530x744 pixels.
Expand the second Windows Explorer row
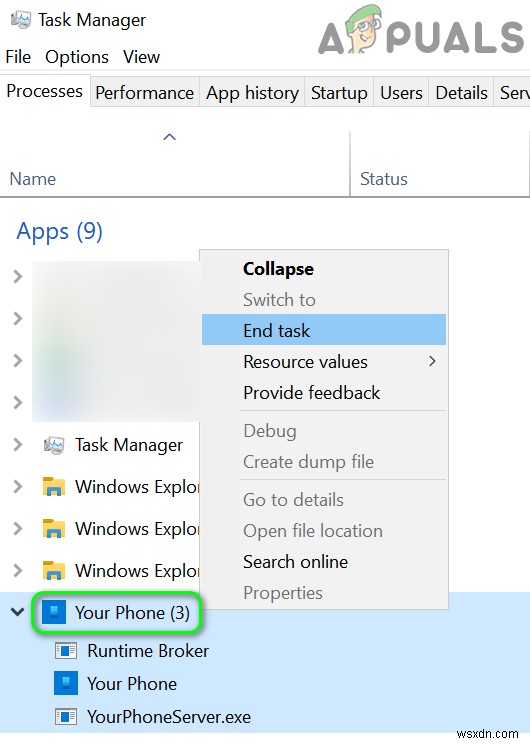18,528
